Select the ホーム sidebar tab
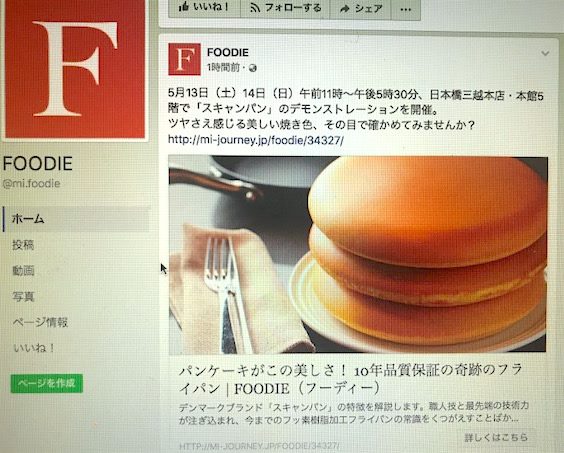This screenshot has height=453, width=564. click(x=76, y=219)
